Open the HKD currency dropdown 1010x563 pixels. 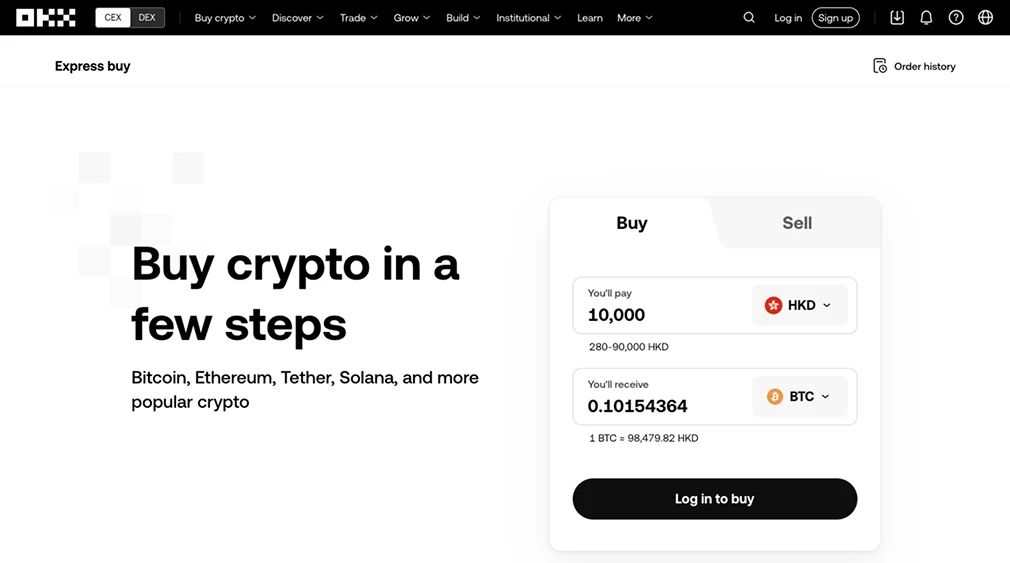(x=799, y=305)
